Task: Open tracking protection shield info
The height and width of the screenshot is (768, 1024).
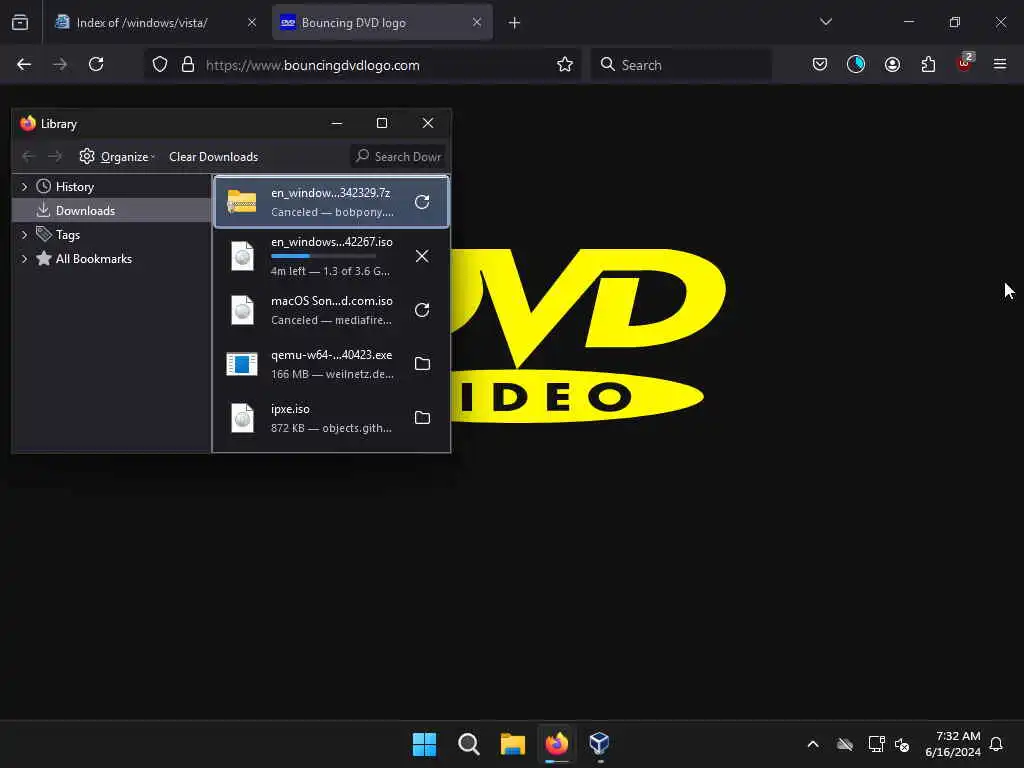Action: pos(160,64)
